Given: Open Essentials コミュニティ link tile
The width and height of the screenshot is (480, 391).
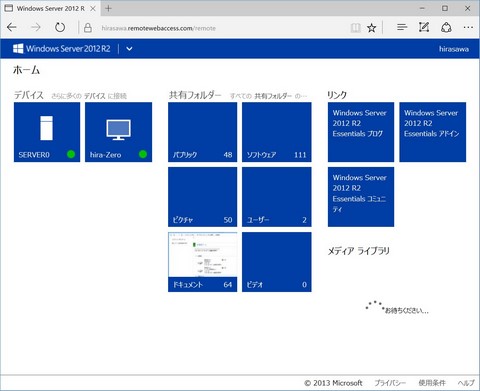Looking at the screenshot, I should coord(361,197).
